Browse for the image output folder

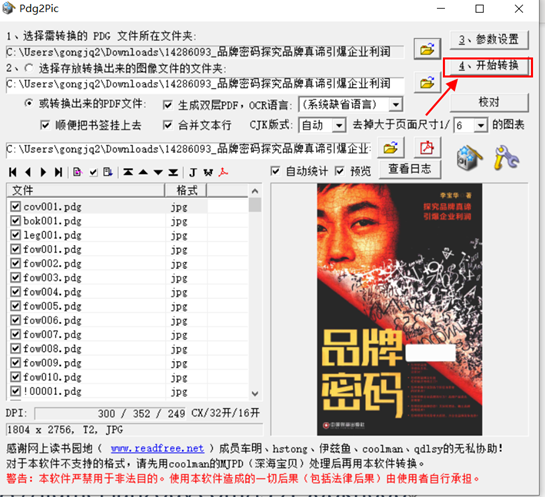427,82
